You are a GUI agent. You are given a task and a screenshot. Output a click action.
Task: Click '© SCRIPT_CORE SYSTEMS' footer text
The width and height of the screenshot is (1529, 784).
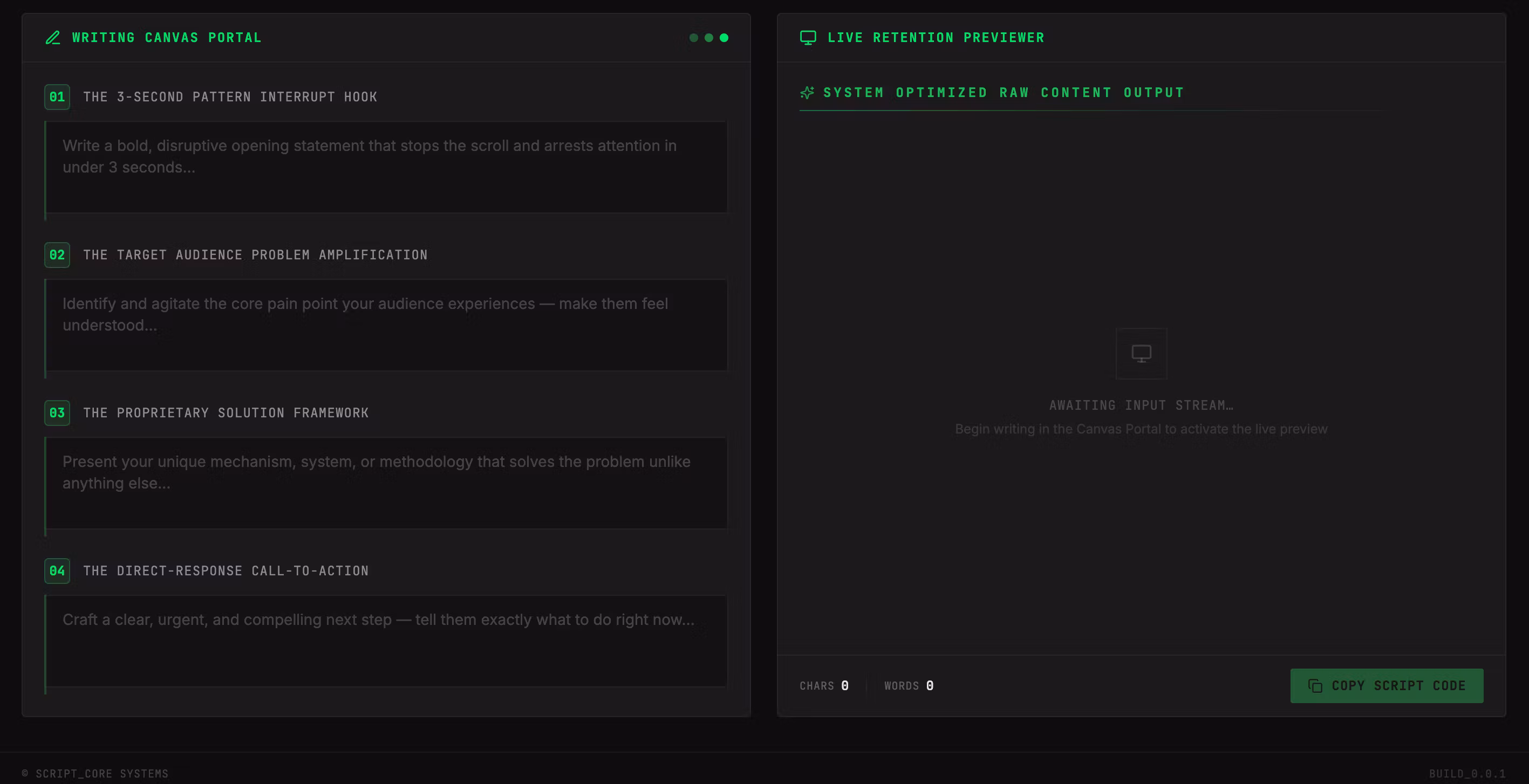tap(95, 773)
